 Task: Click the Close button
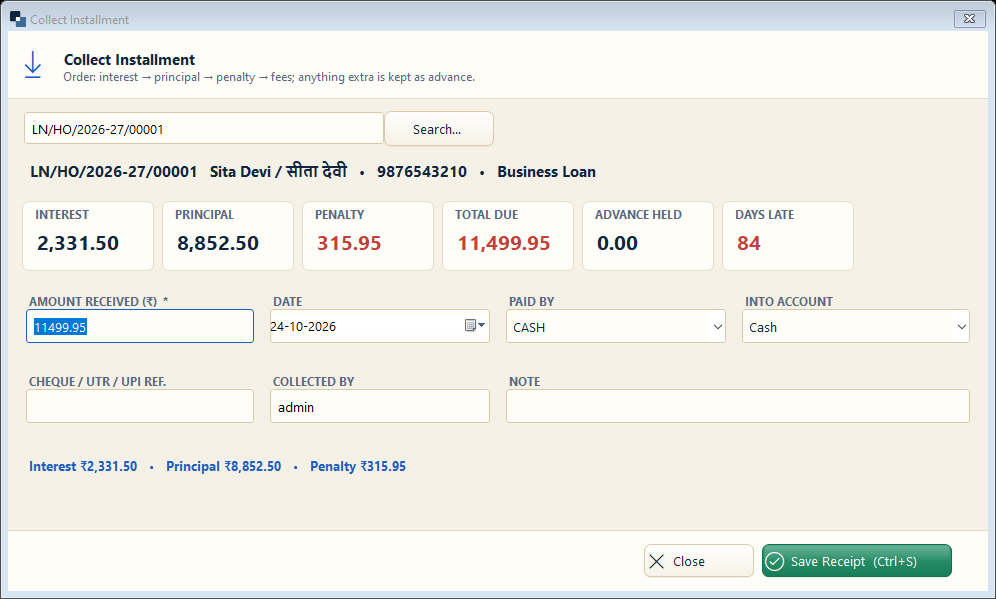click(699, 561)
